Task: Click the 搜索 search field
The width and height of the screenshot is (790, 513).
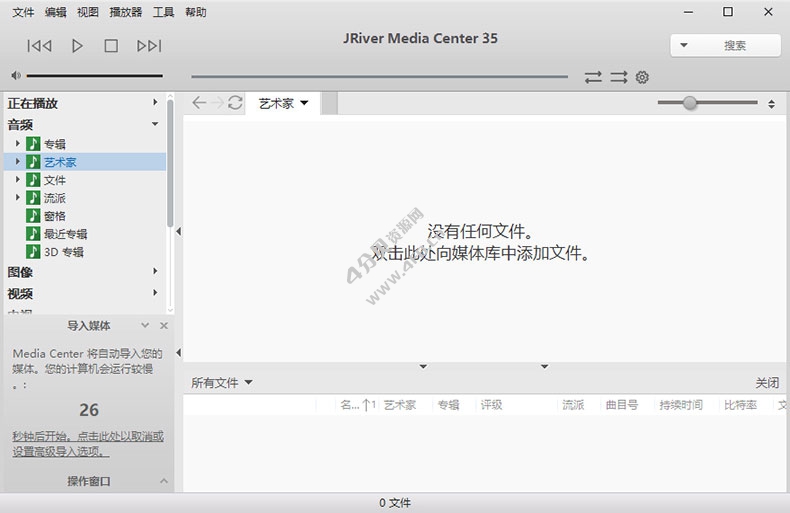Action: [x=726, y=45]
